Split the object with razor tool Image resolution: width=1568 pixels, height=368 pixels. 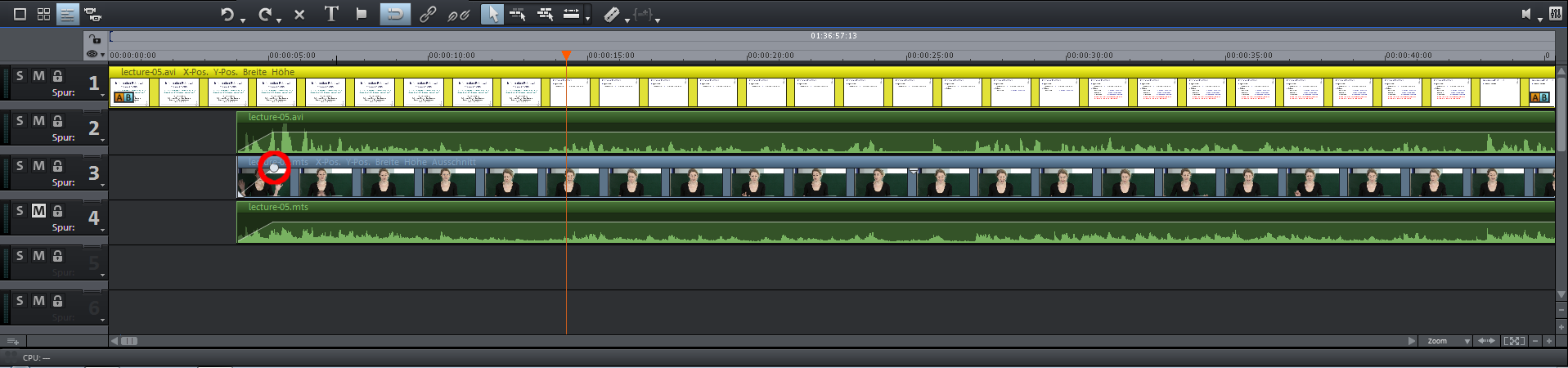pyautogui.click(x=612, y=14)
